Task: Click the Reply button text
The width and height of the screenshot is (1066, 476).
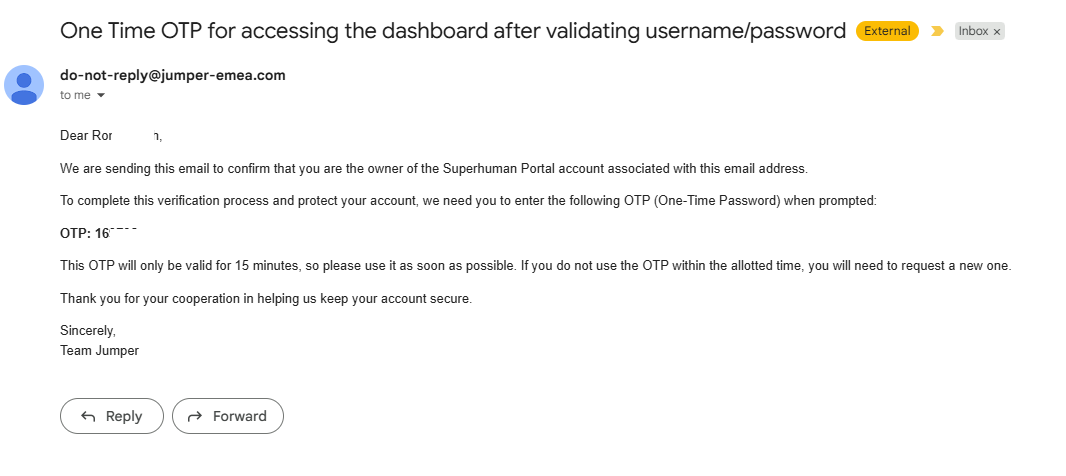Action: pyautogui.click(x=124, y=416)
